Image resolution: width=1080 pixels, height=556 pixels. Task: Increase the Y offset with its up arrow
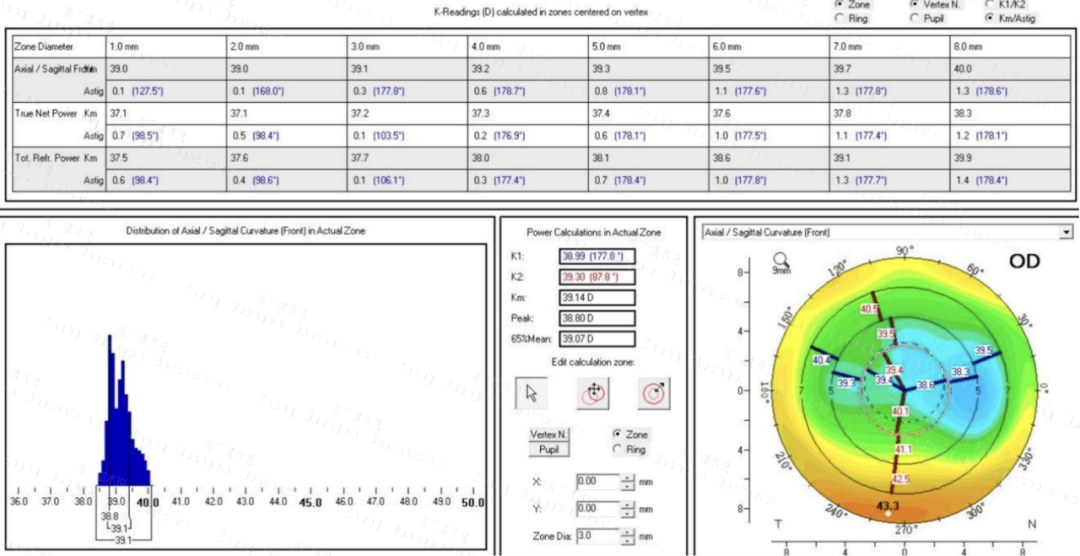pos(627,506)
